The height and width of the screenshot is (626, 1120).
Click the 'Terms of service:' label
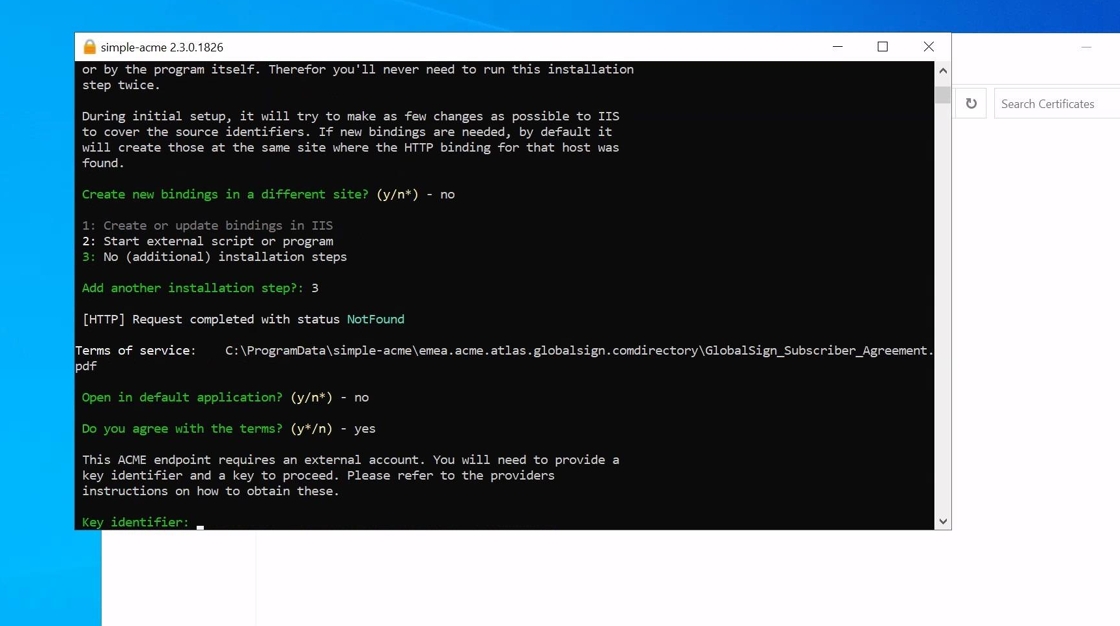136,350
